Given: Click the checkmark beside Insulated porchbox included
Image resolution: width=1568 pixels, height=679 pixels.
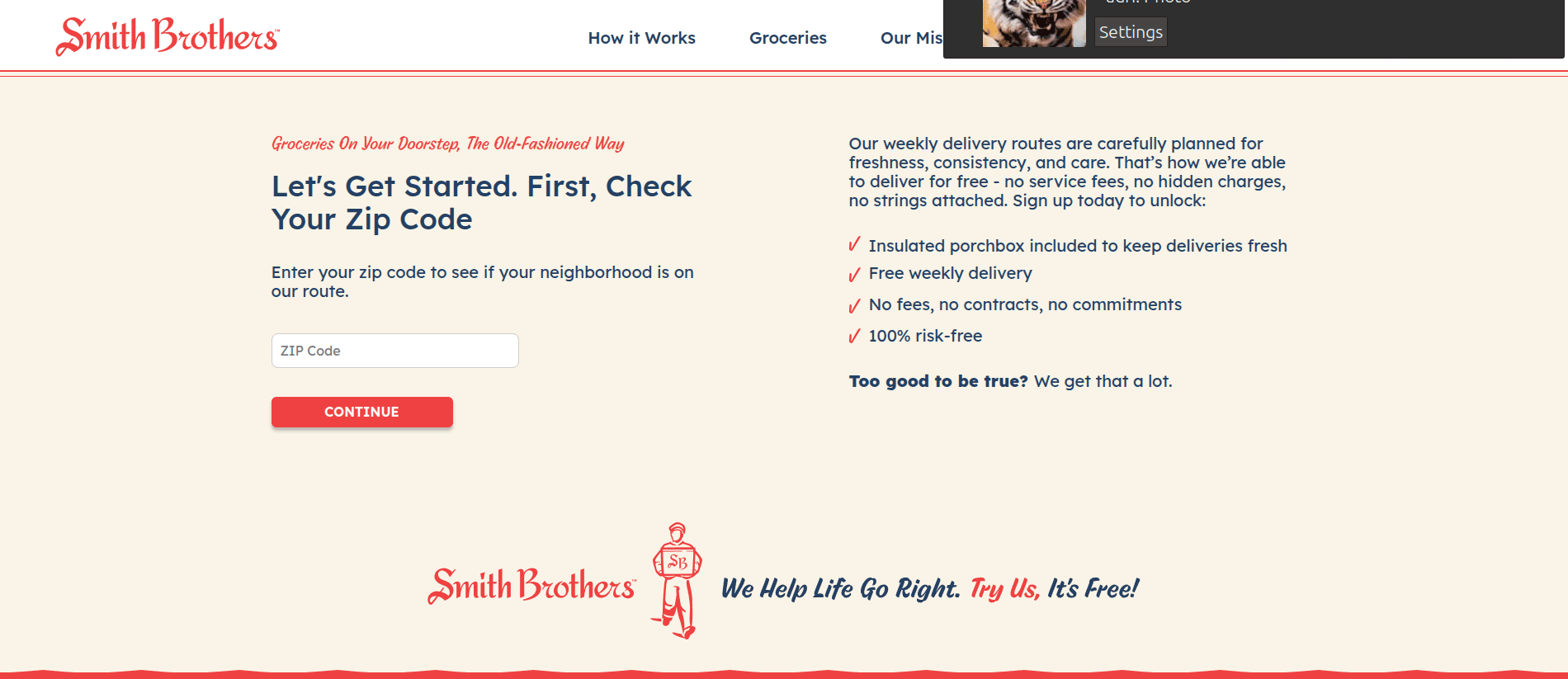Looking at the screenshot, I should (855, 245).
